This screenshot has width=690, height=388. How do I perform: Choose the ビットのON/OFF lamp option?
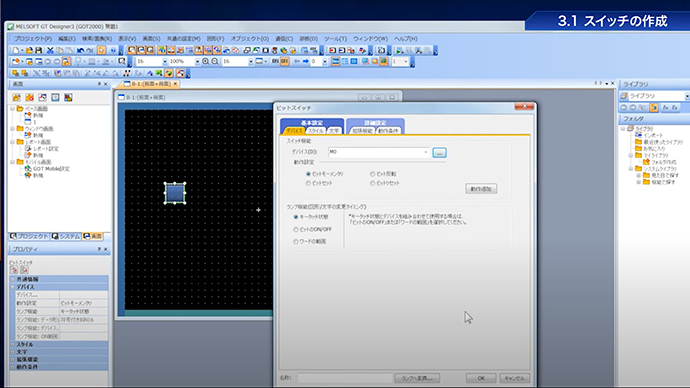tap(312, 230)
